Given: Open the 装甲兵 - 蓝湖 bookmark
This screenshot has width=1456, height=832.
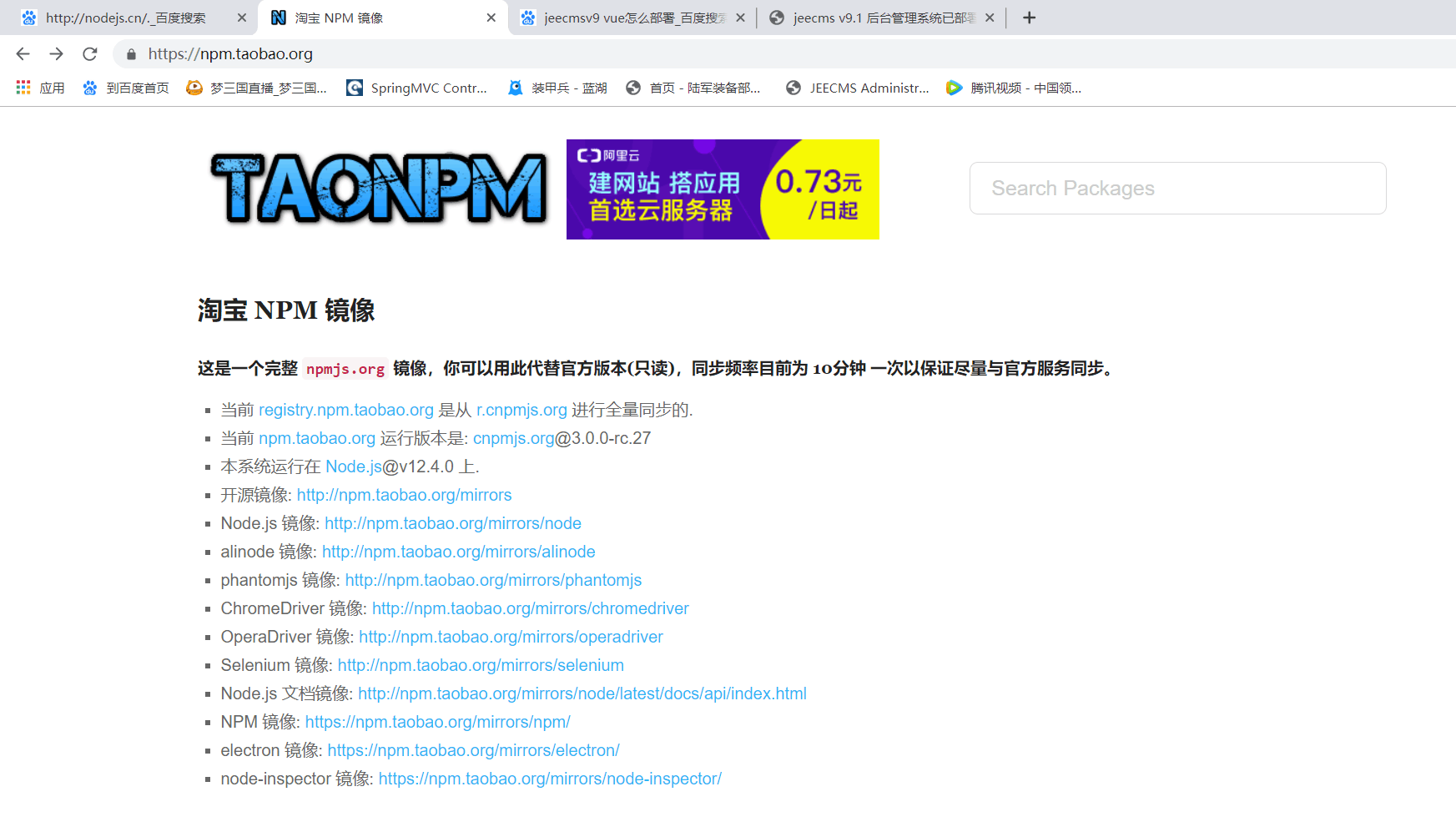Looking at the screenshot, I should point(557,88).
